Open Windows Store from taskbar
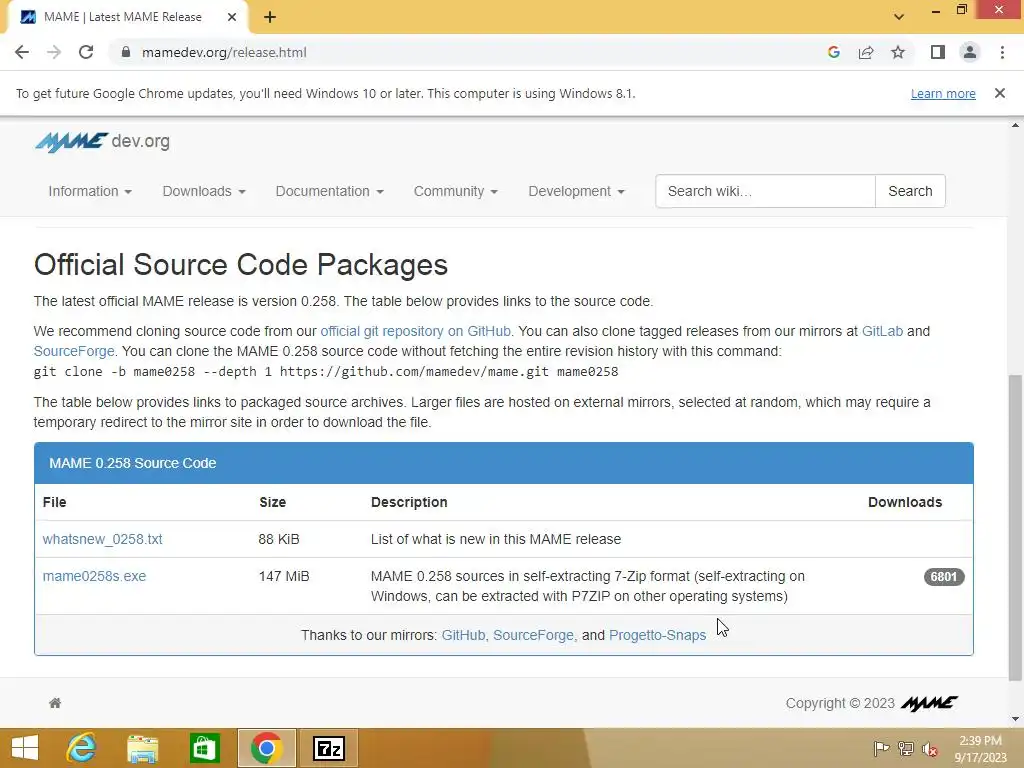The height and width of the screenshot is (768, 1024). click(x=204, y=748)
